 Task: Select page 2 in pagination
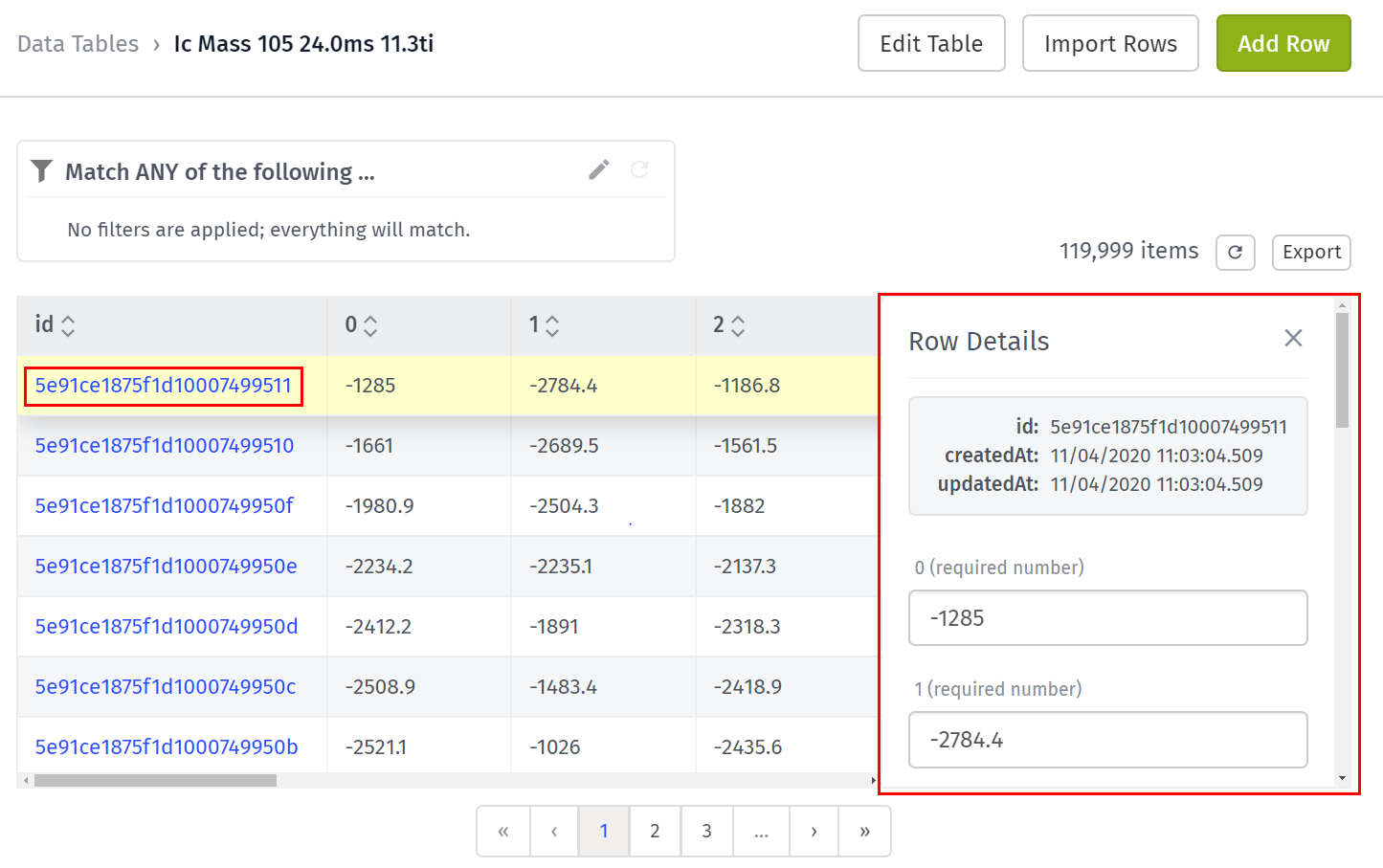[x=655, y=831]
